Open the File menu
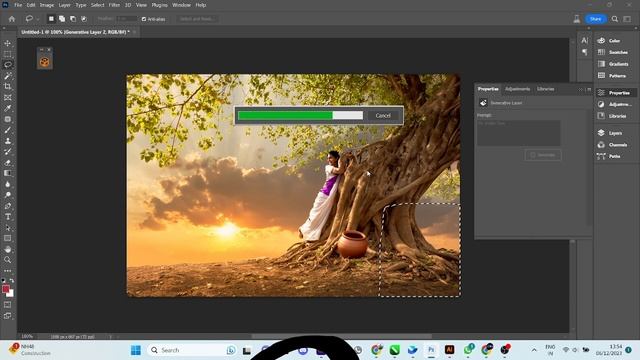 click(18, 5)
